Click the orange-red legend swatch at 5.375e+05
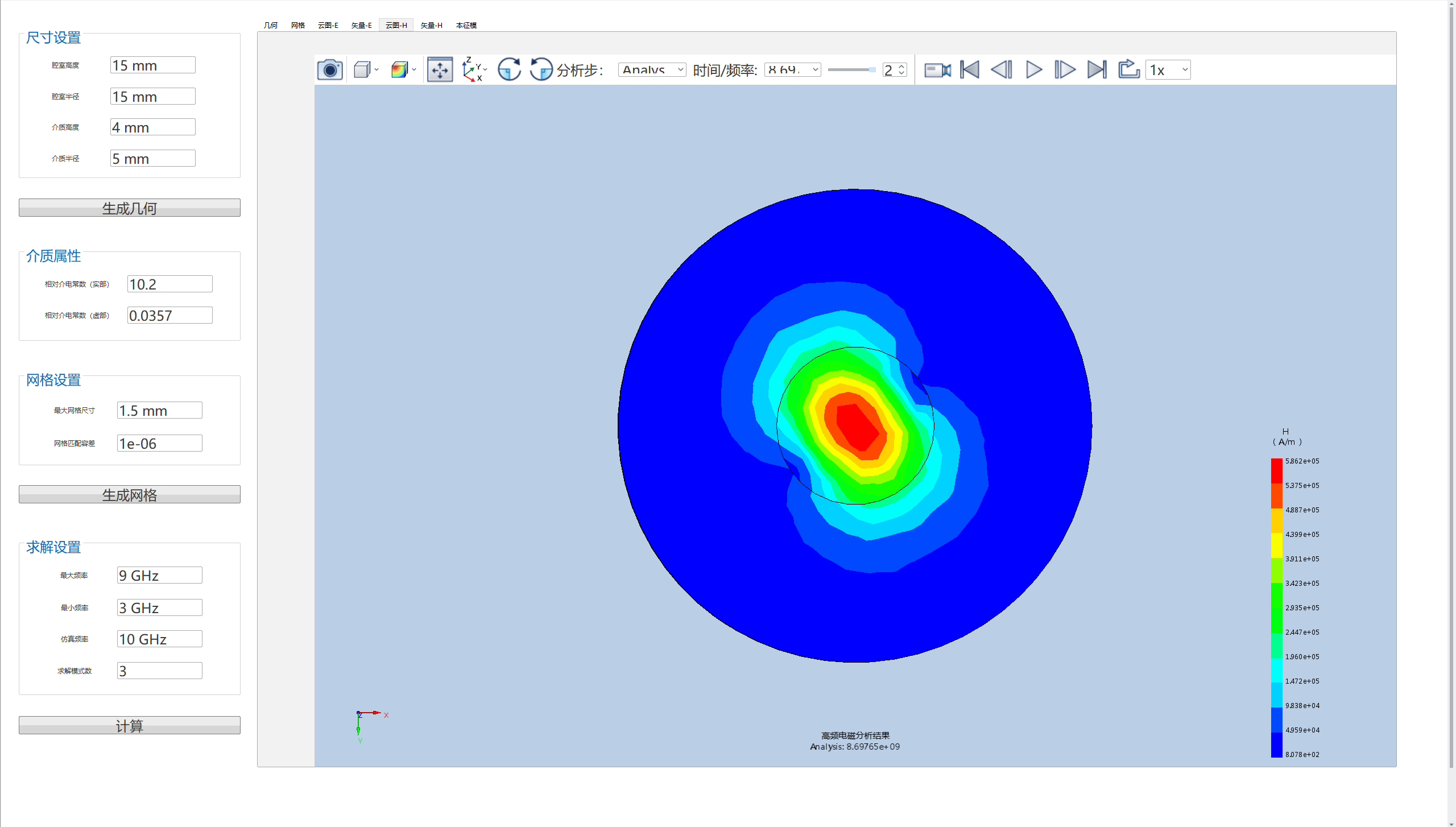 coord(1277,495)
